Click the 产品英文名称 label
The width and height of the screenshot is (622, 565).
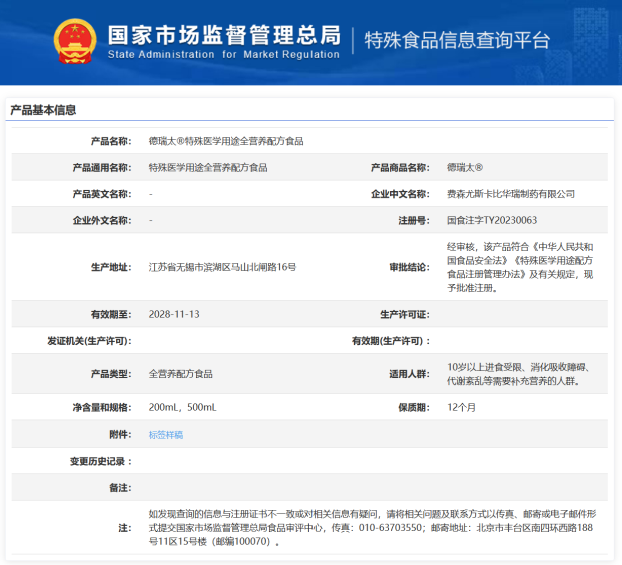[102, 194]
